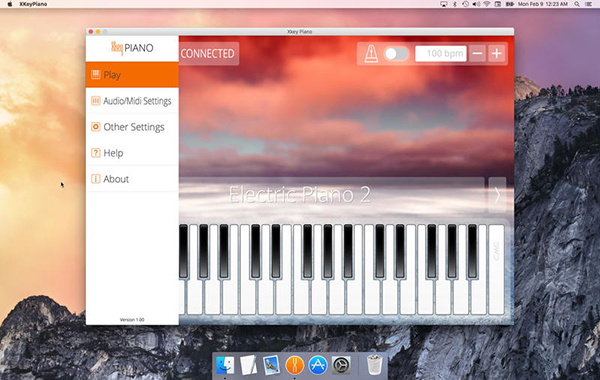The width and height of the screenshot is (600, 380).
Task: Click the question mark icon beside Help
Action: click(96, 153)
